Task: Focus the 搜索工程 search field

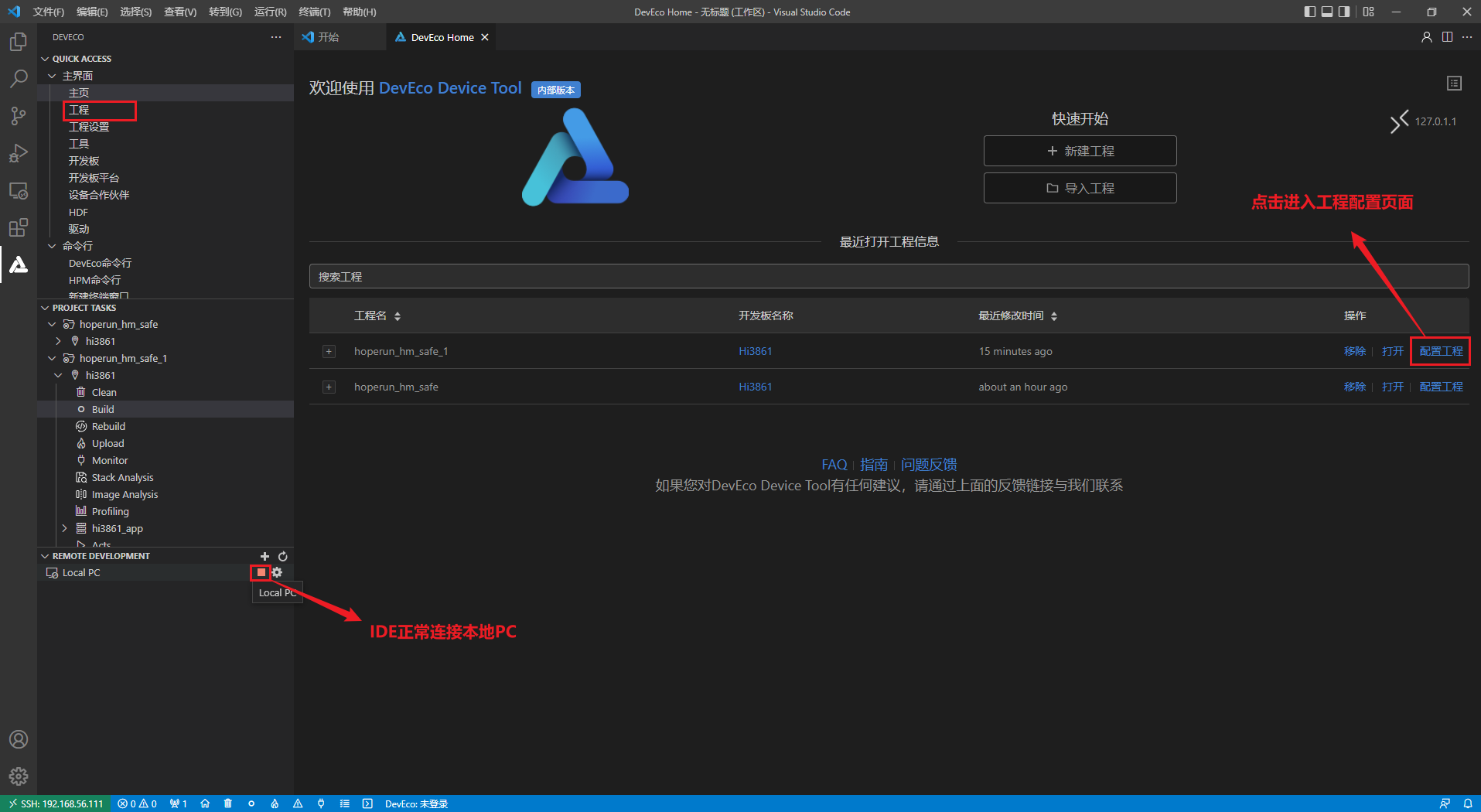Action: click(x=889, y=276)
